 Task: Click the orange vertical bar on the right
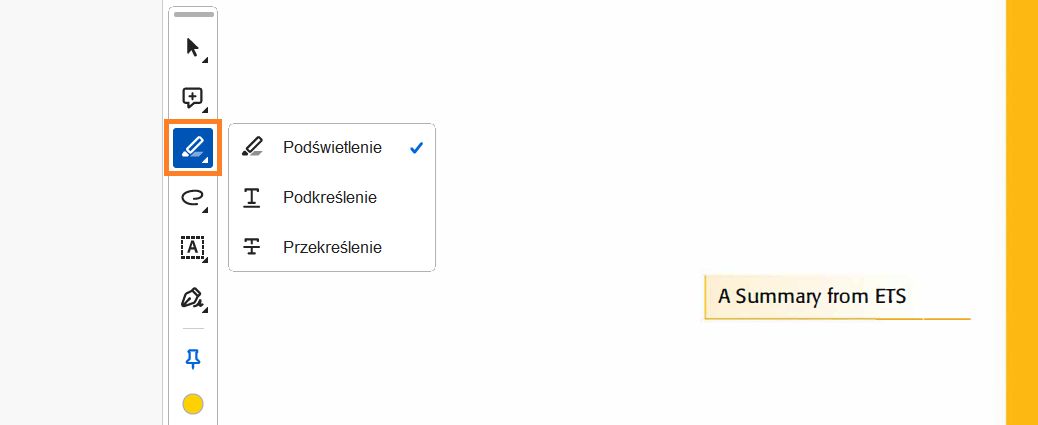tap(1021, 212)
